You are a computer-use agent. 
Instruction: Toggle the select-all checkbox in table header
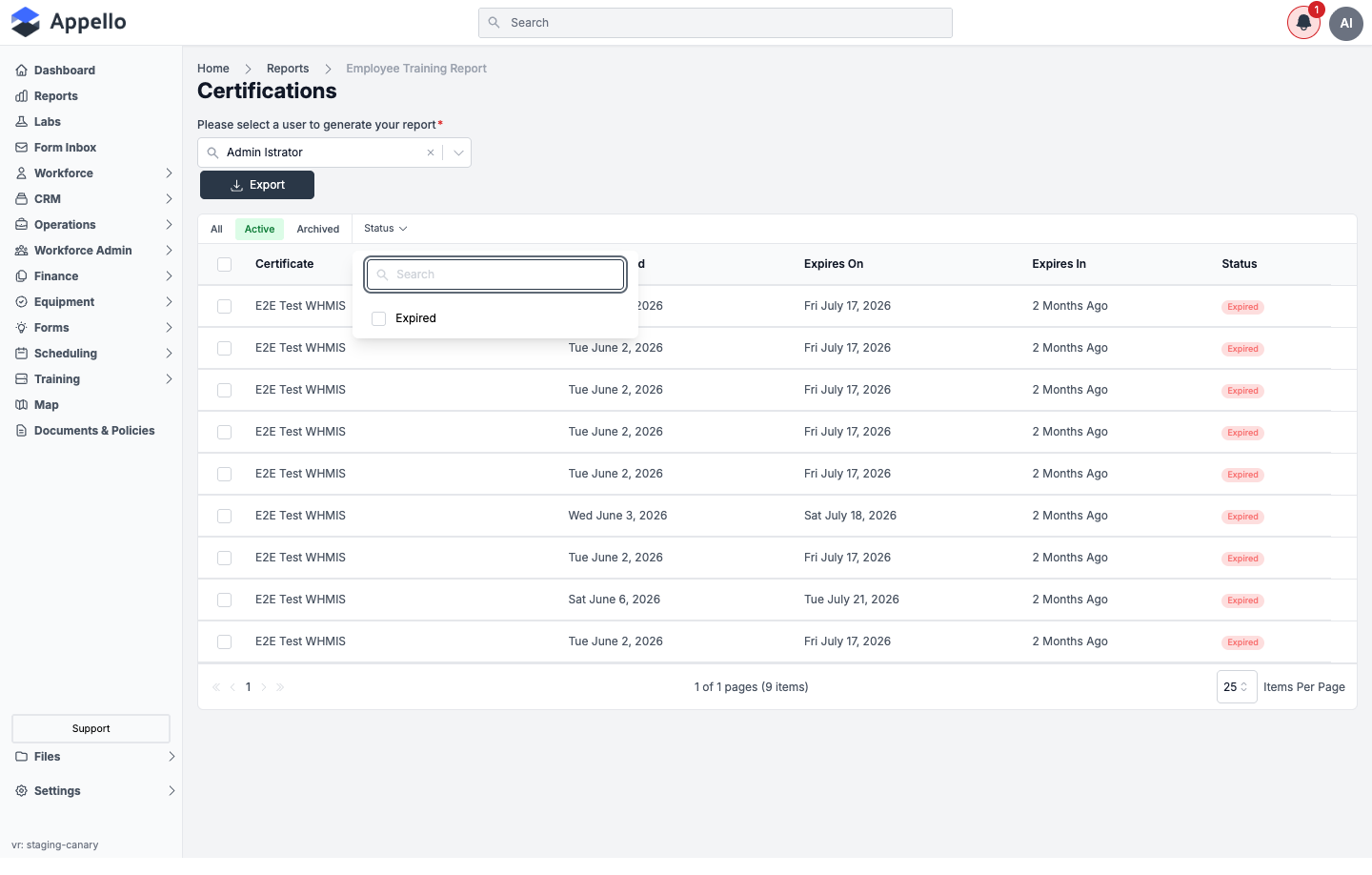click(x=224, y=264)
